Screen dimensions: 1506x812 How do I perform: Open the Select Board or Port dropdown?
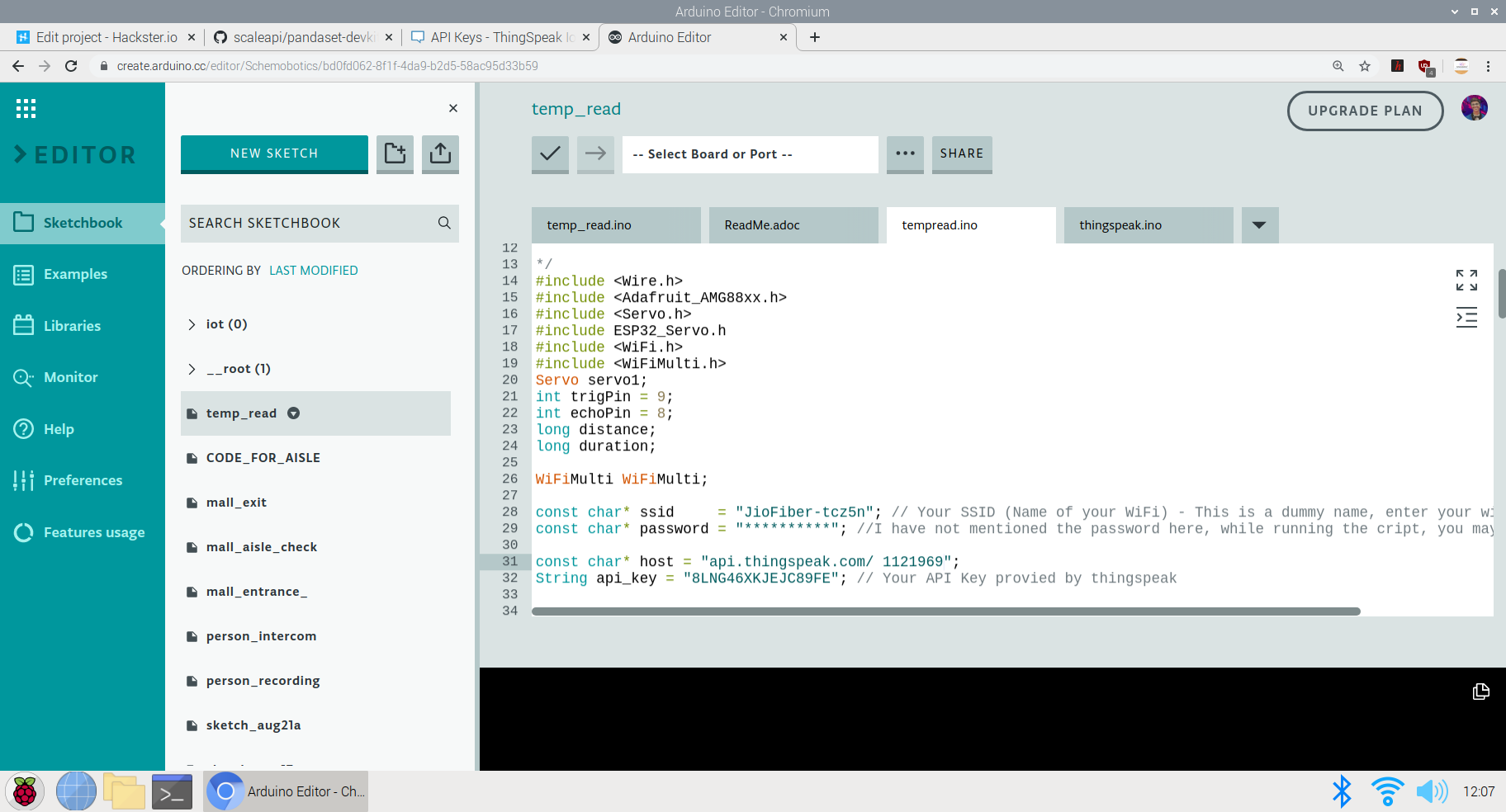[x=750, y=154]
